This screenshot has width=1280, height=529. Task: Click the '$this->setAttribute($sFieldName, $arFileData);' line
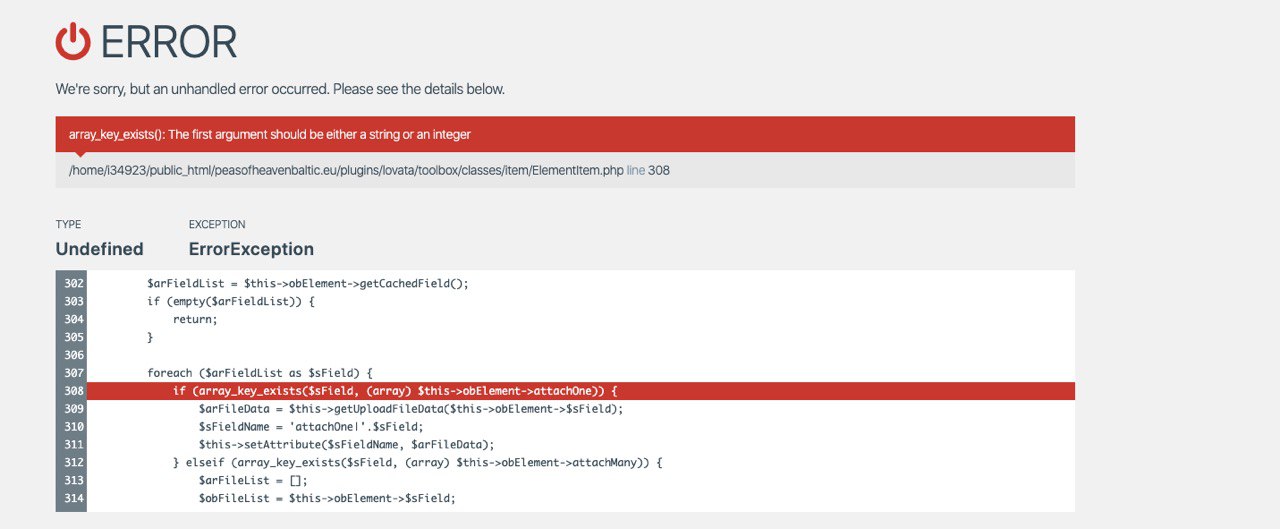click(x=347, y=445)
